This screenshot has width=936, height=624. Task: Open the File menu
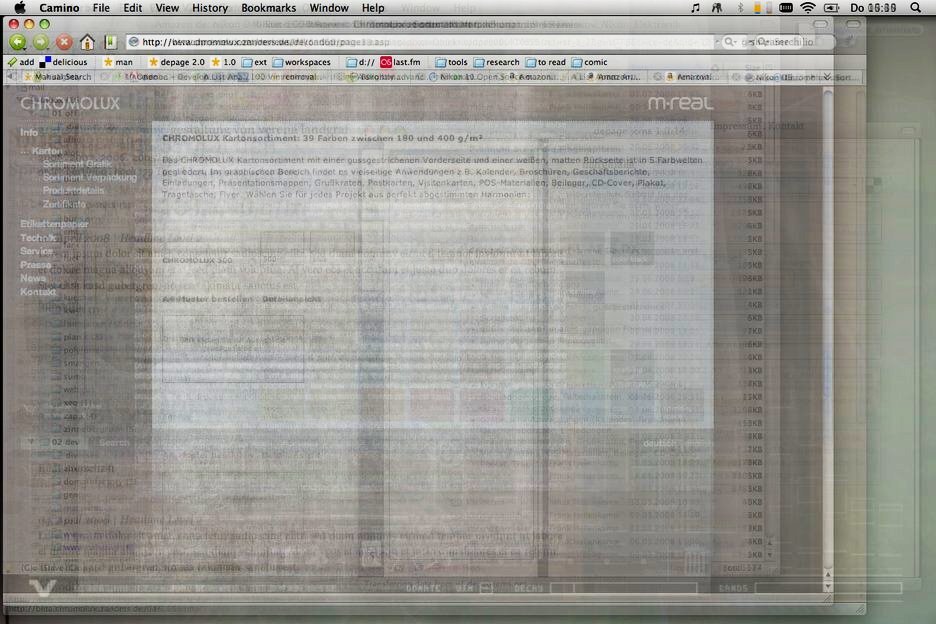coord(101,8)
